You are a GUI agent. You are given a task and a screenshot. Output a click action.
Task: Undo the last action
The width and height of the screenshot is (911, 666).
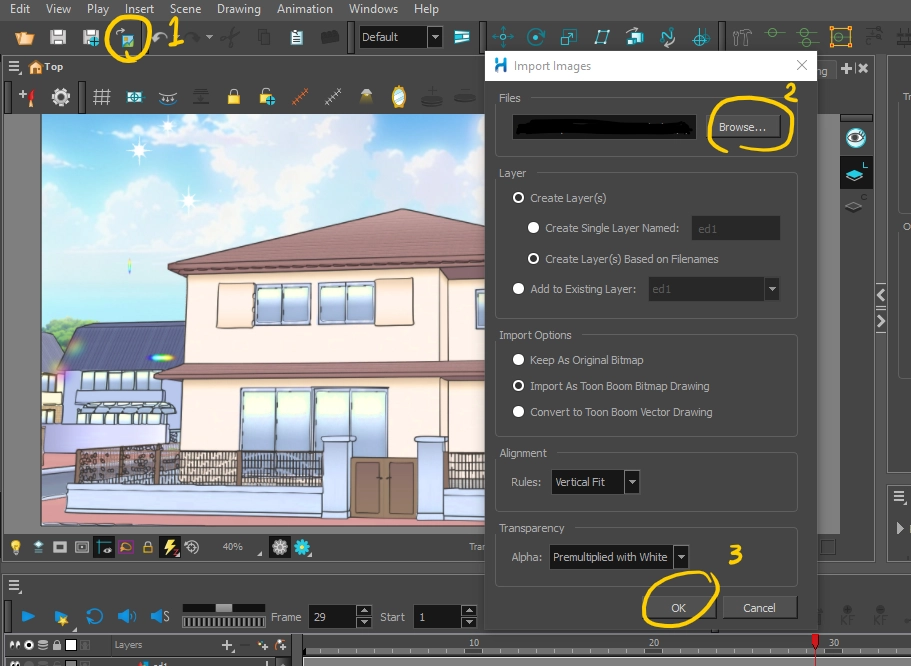160,38
